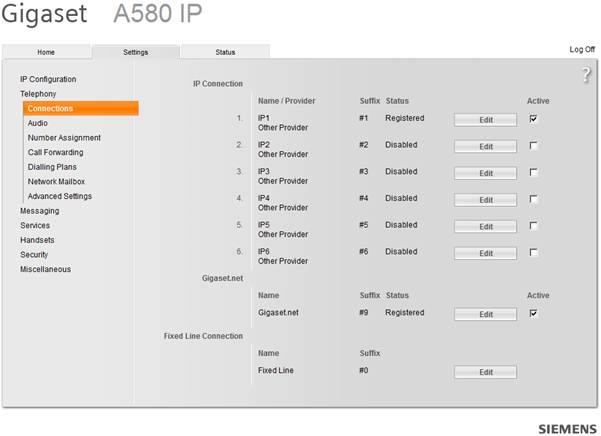Open Miscellaneous section in sidebar
Viewport: 601px width, 436px height.
point(46,269)
